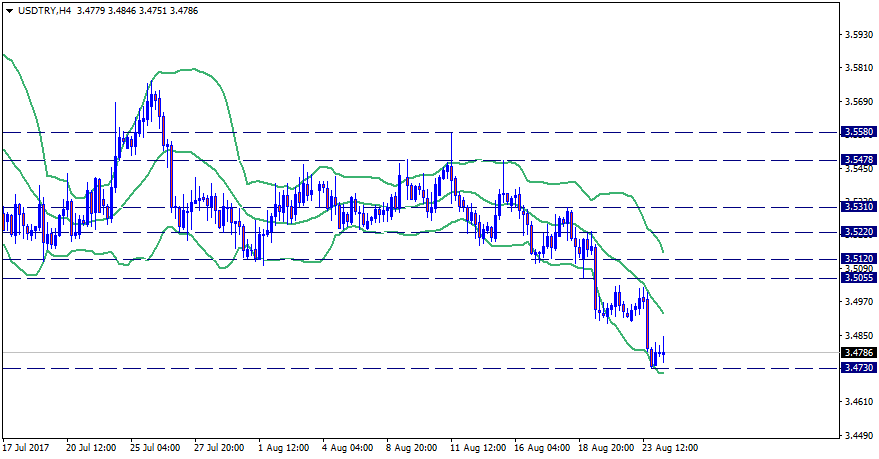Click the current price 3.4786 label

(858, 352)
